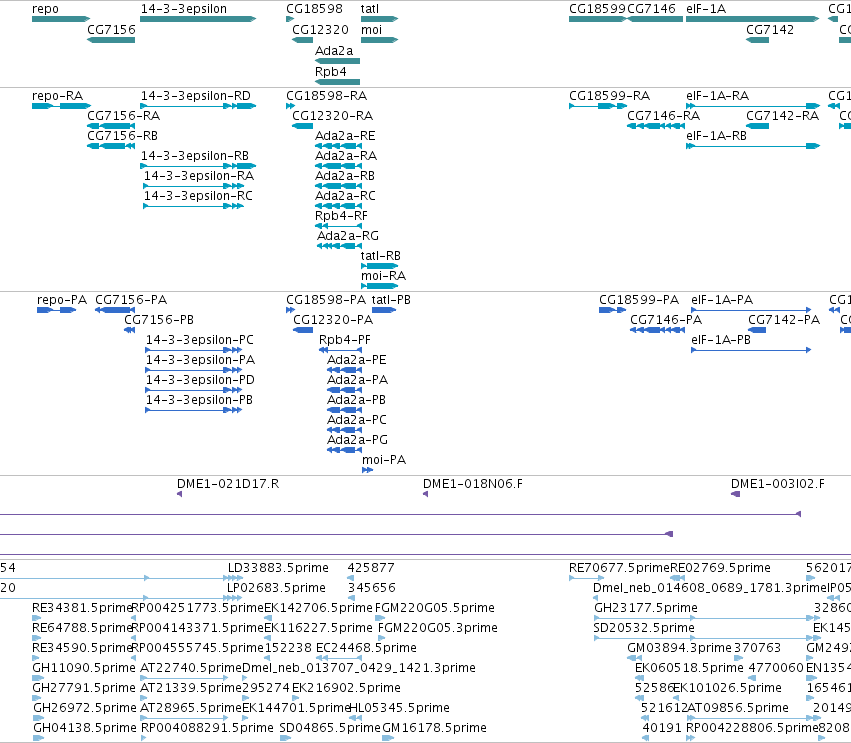Select the eIF-1A-RB transcript
The width and height of the screenshot is (851, 743).
[x=753, y=146]
